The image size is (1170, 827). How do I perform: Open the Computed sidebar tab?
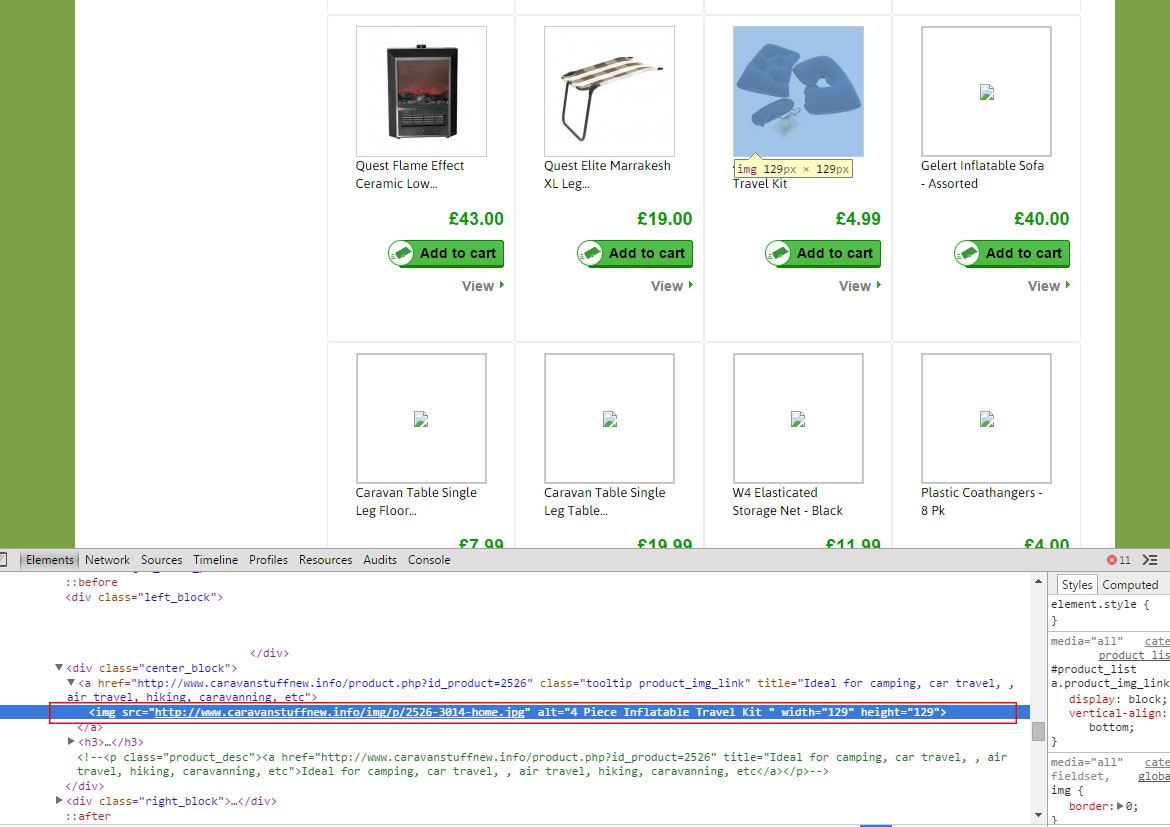tap(1130, 585)
